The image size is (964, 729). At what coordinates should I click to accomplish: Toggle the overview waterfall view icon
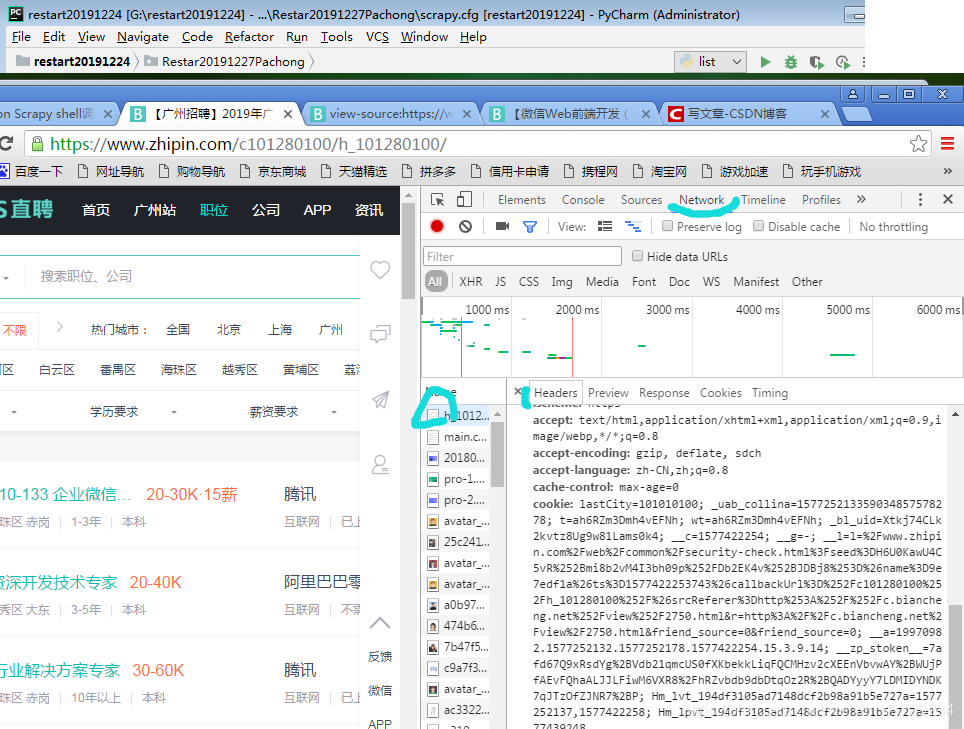(x=633, y=226)
